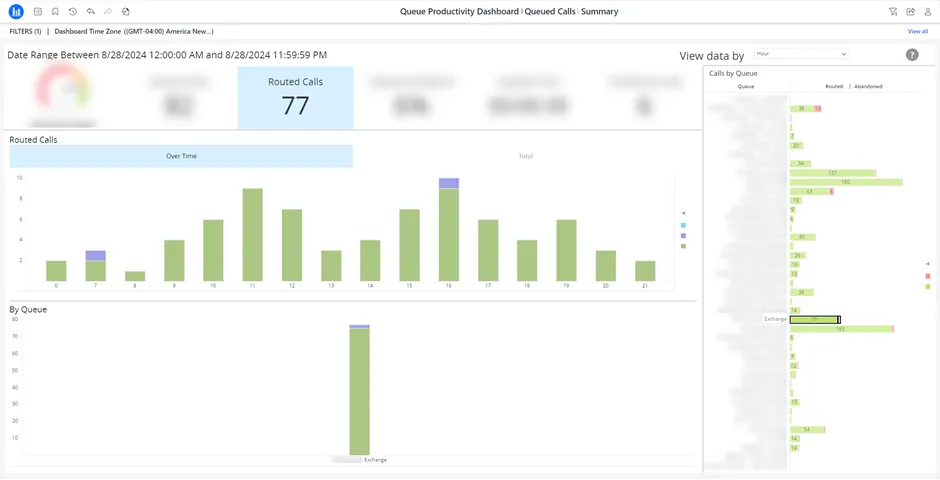
Task: Open the share/export icon
Action: (911, 11)
